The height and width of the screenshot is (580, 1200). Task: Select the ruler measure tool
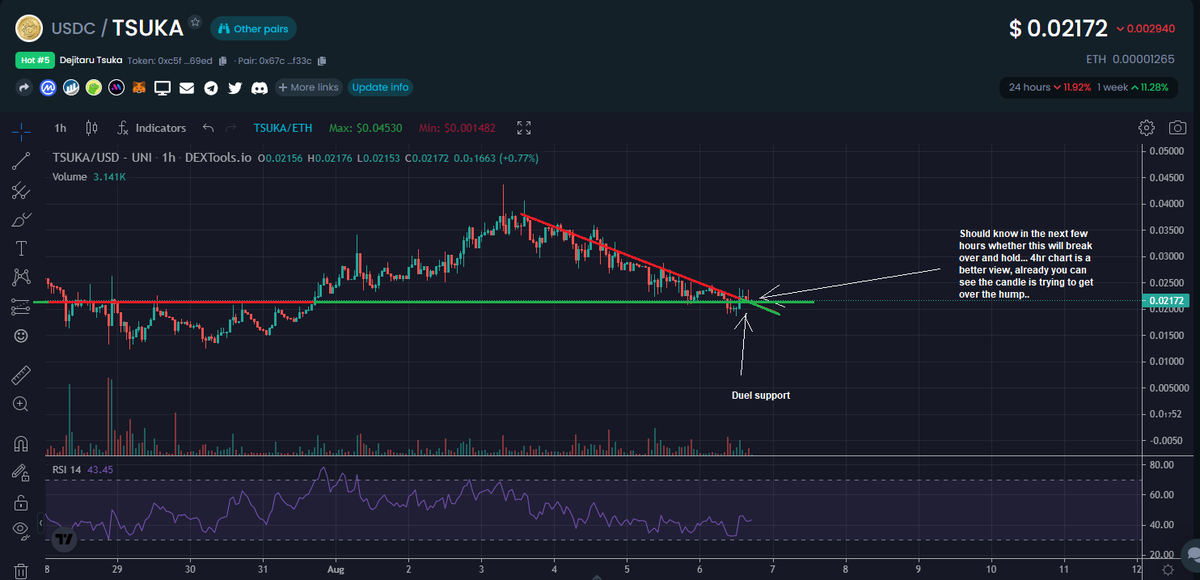[21, 375]
